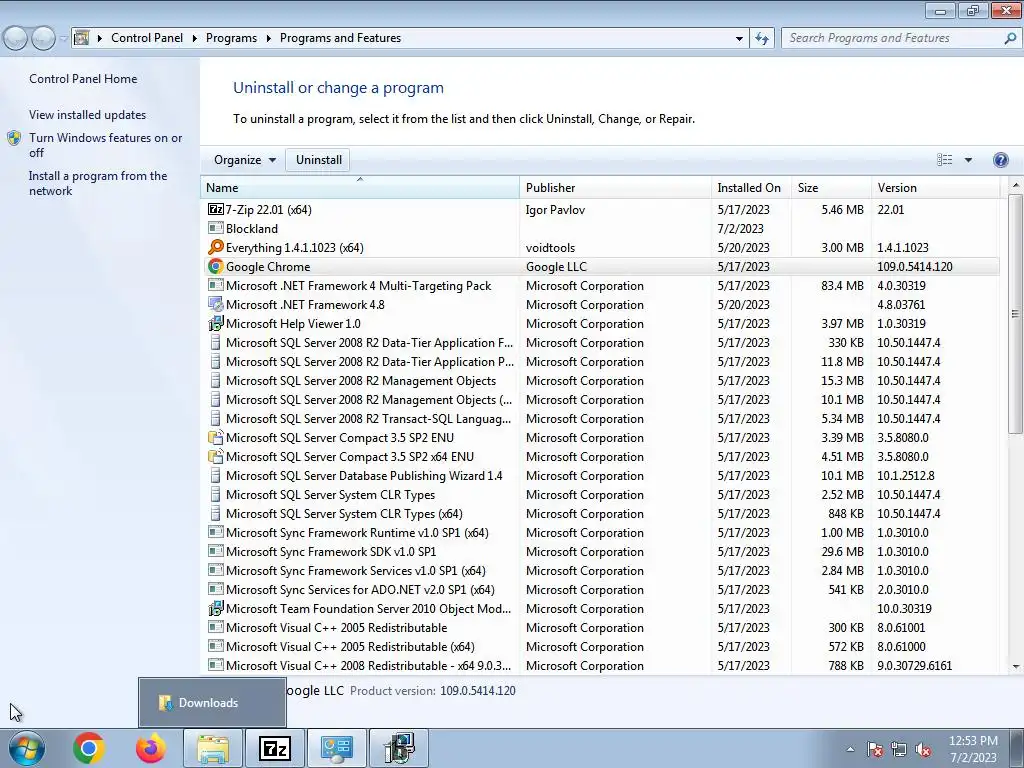
Task: Select Microsoft Sync Services for ADO.NET v2.0 SP1
Action: point(600,590)
